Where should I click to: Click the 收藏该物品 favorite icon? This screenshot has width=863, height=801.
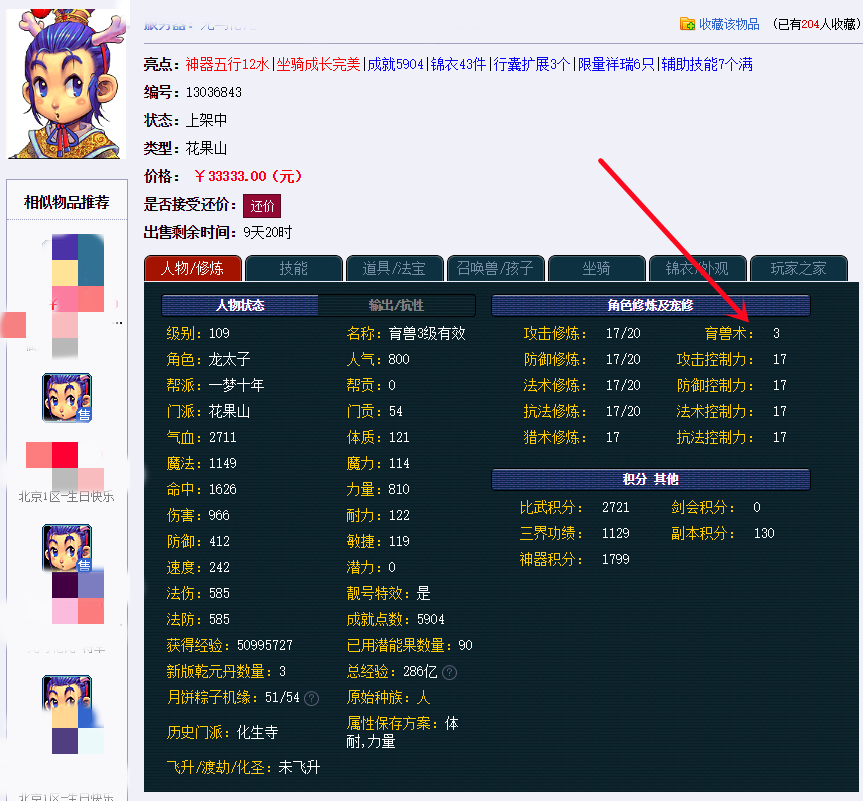tap(687, 22)
